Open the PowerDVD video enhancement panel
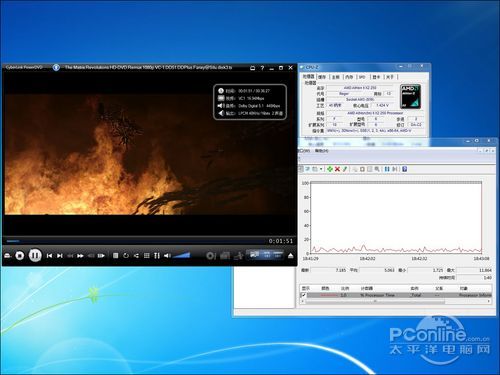The height and width of the screenshot is (375, 500). [265, 255]
